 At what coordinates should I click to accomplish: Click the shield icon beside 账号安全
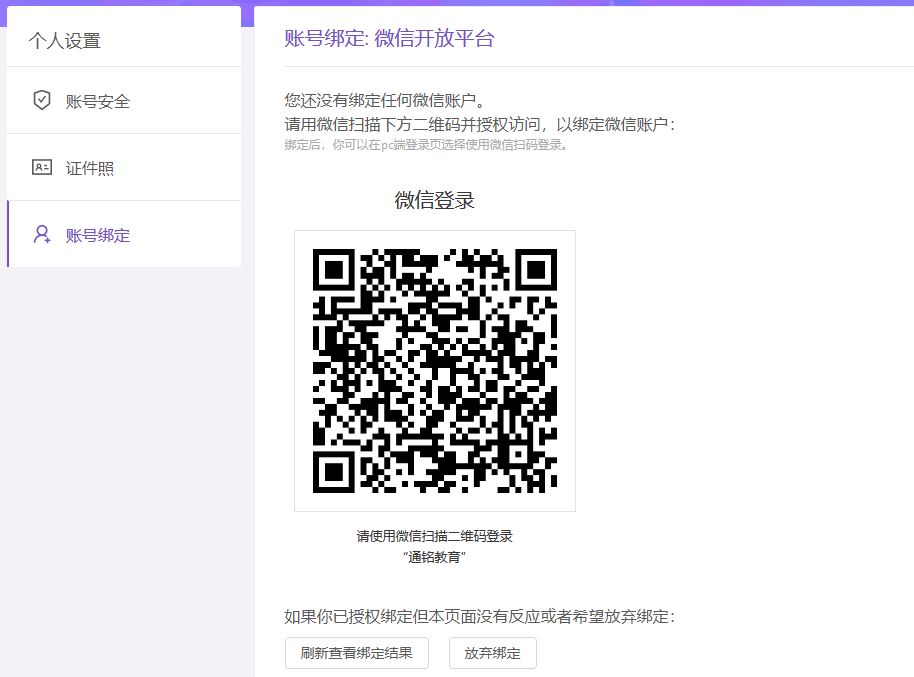pos(42,101)
